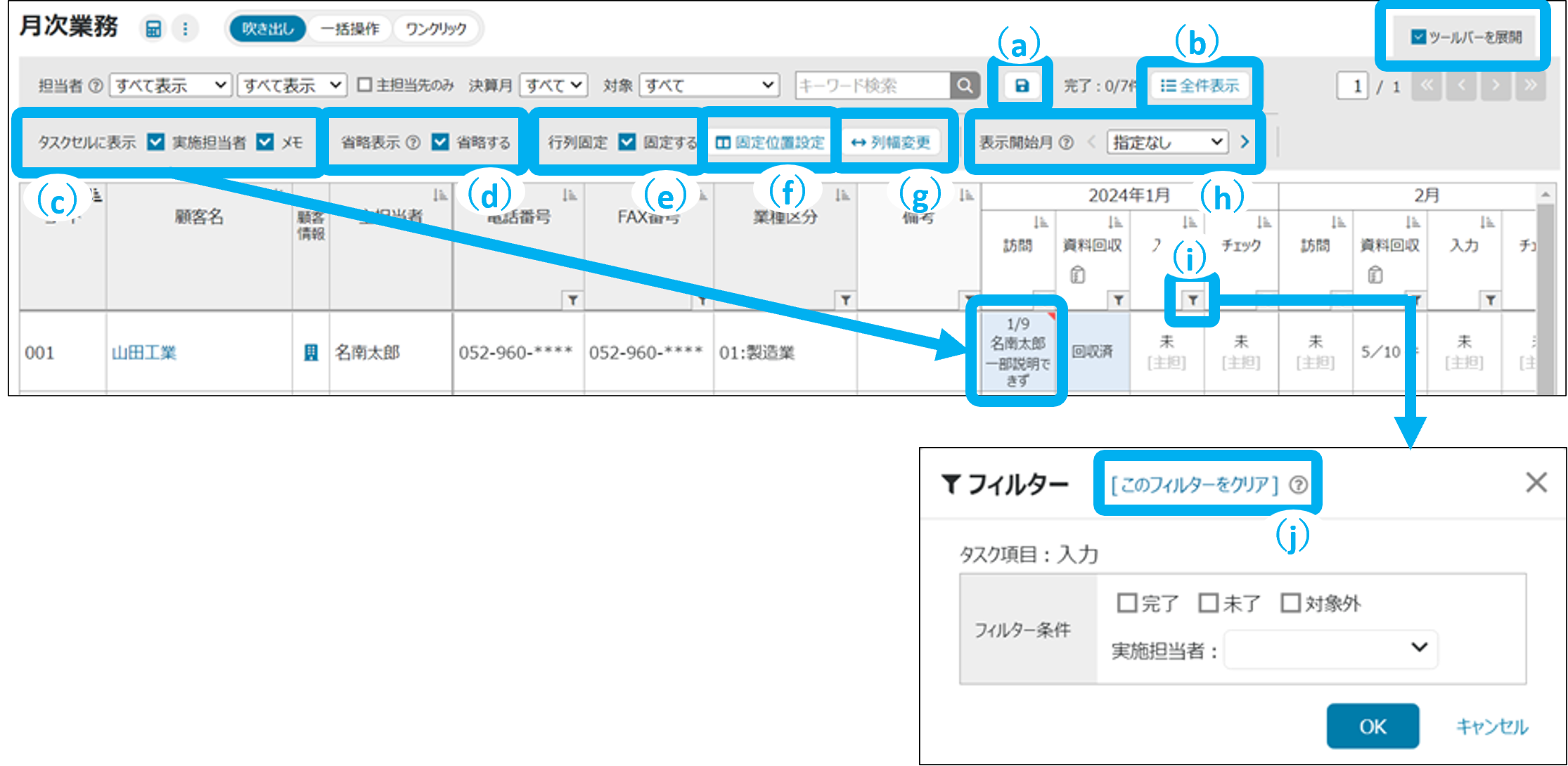Screen dimensions: 1568x766
Task: Open the 決算月 dropdown
Action: (553, 86)
